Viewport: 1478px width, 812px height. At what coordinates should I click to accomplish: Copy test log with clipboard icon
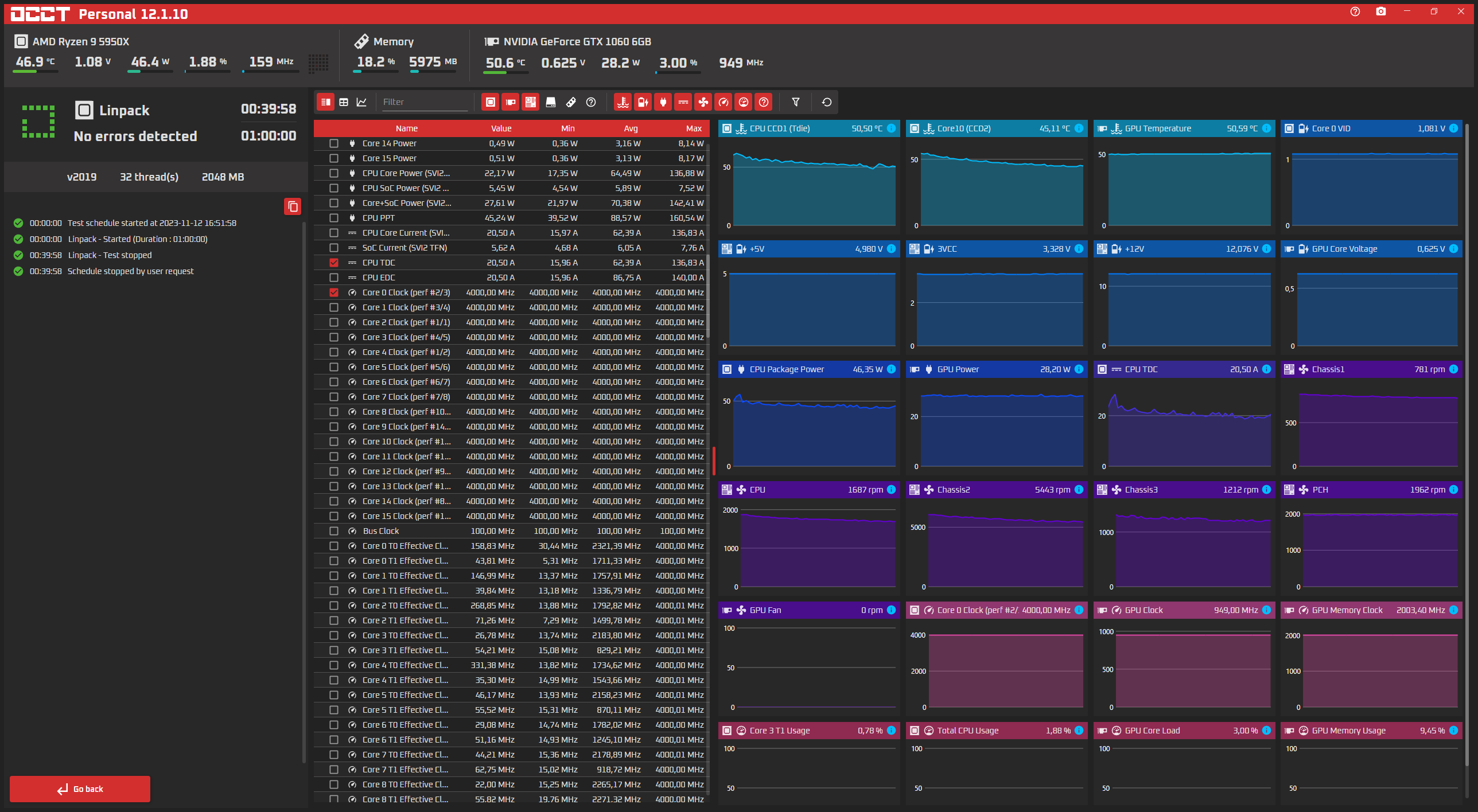point(293,206)
